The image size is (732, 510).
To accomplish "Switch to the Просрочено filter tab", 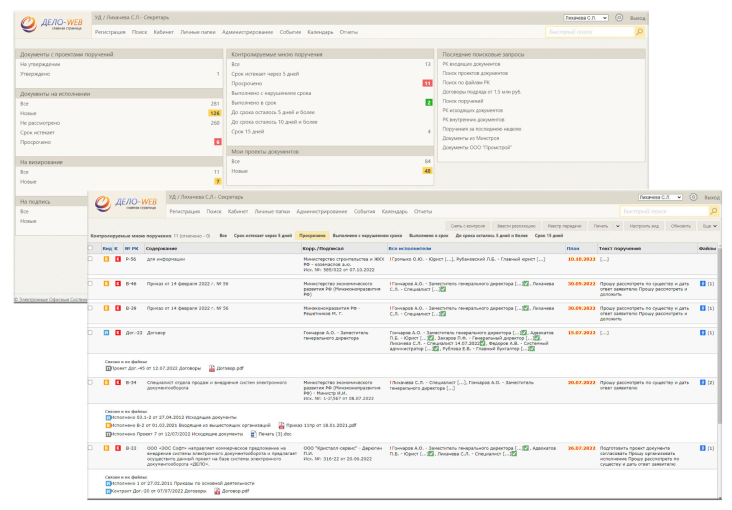I will (312, 235).
